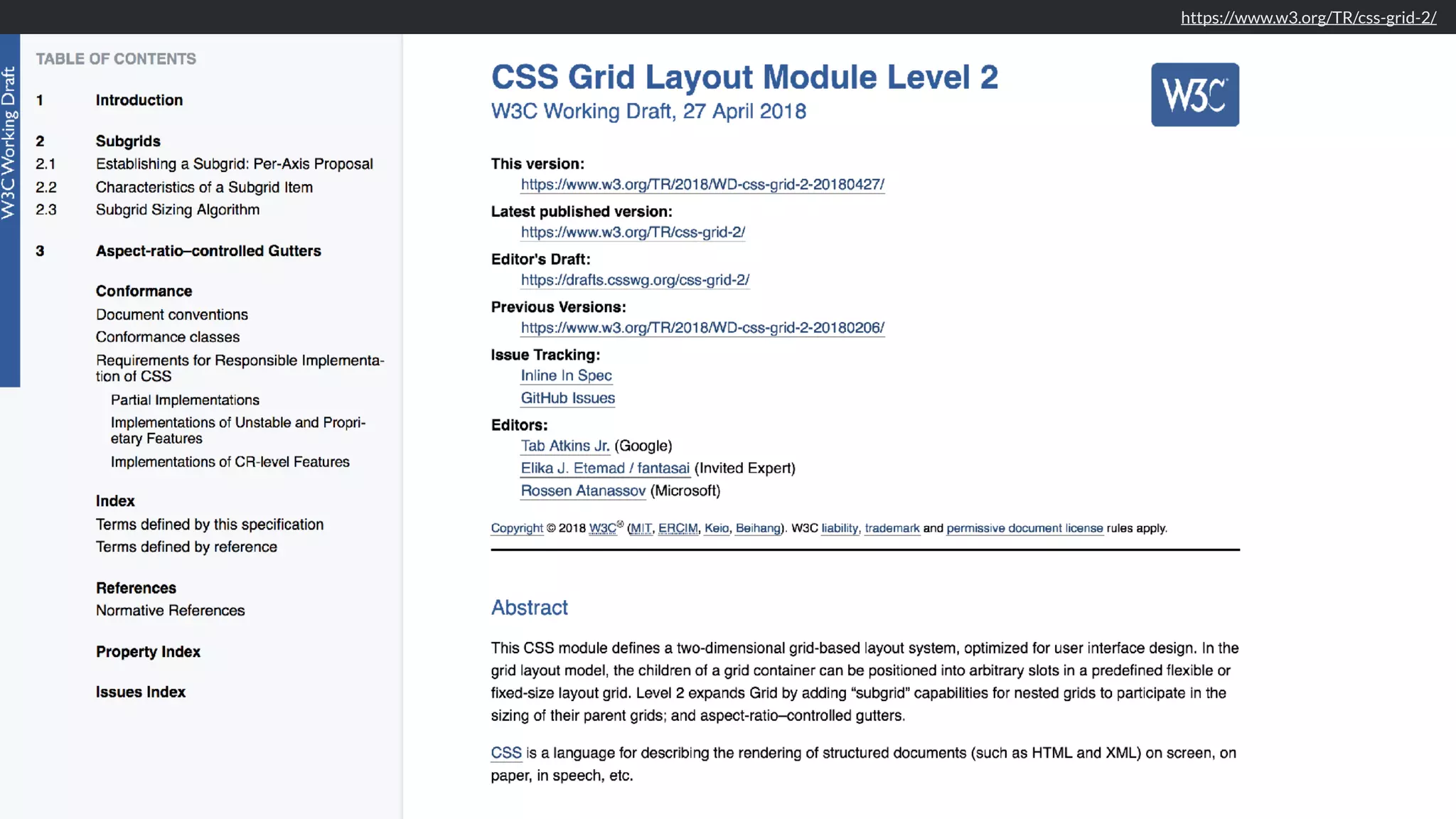Open Aspect-ratio–controlled Gutters section
The width and height of the screenshot is (1456, 819).
208,251
